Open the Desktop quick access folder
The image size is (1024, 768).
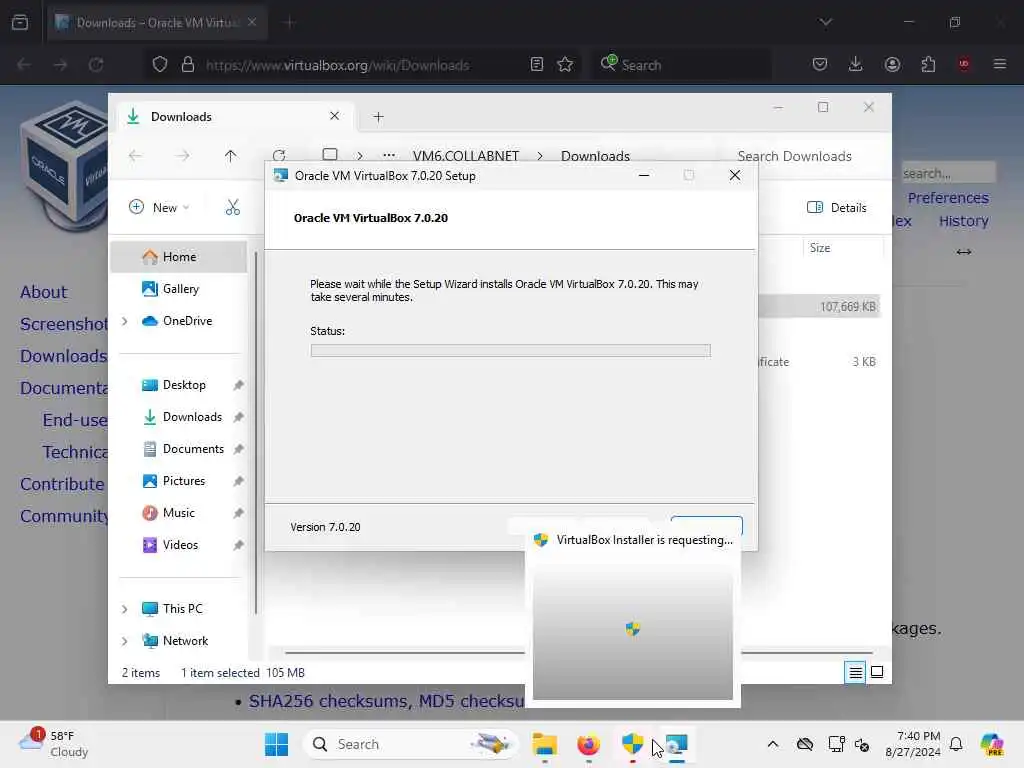(x=184, y=385)
